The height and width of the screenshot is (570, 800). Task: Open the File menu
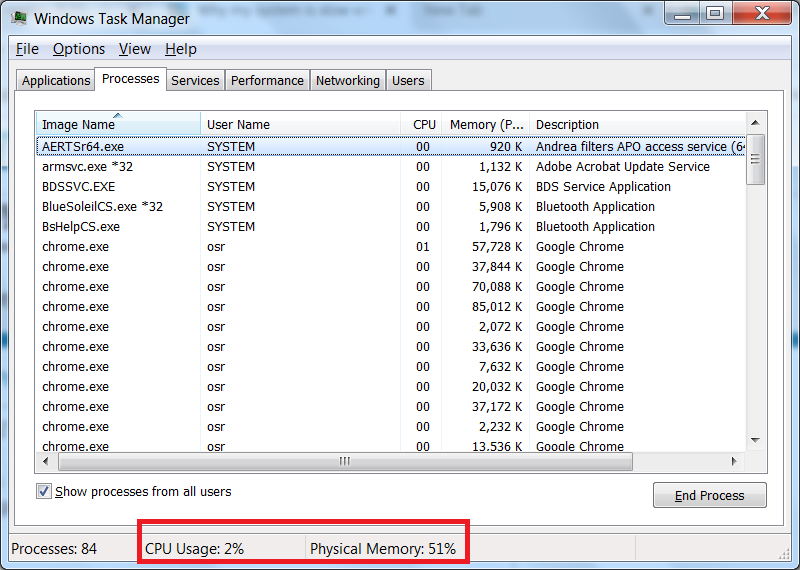pyautogui.click(x=27, y=49)
